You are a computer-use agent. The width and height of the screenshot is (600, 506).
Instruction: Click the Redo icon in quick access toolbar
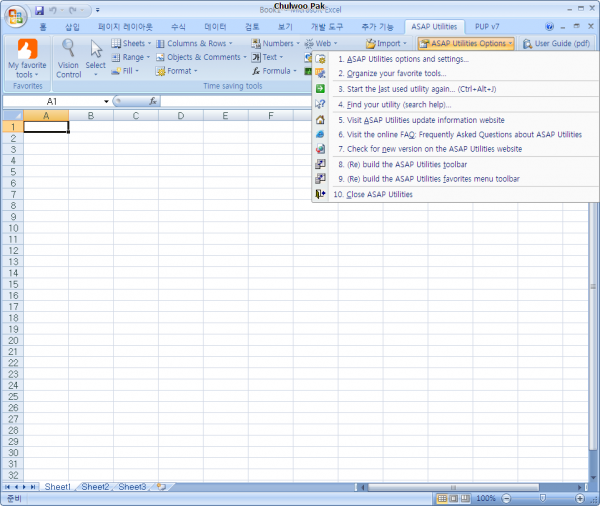pos(73,10)
